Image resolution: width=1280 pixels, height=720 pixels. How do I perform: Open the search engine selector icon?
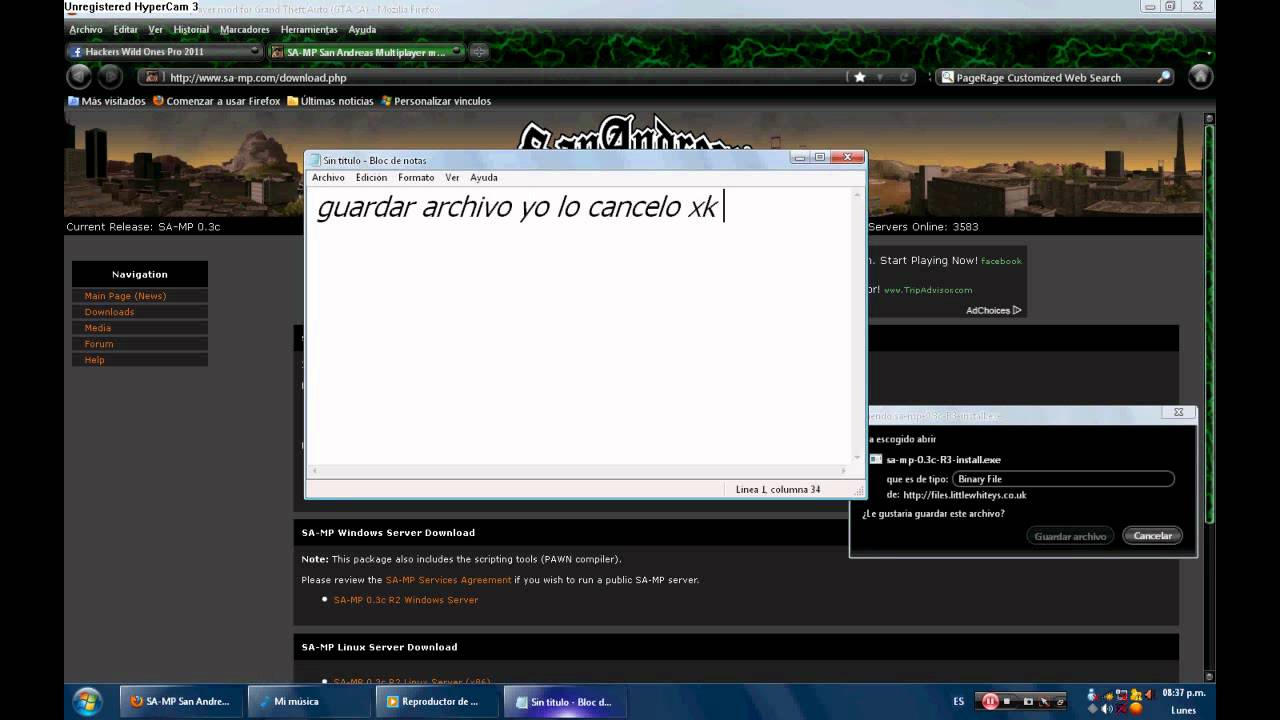947,77
